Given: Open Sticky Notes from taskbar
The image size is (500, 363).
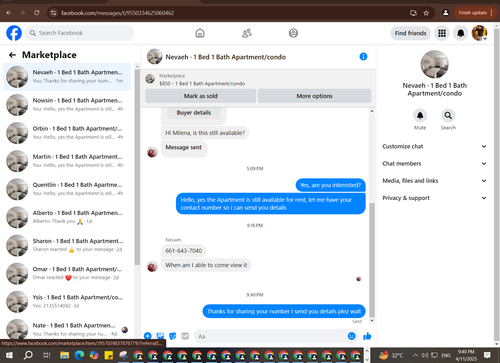Looking at the screenshot, I should click(109, 355).
